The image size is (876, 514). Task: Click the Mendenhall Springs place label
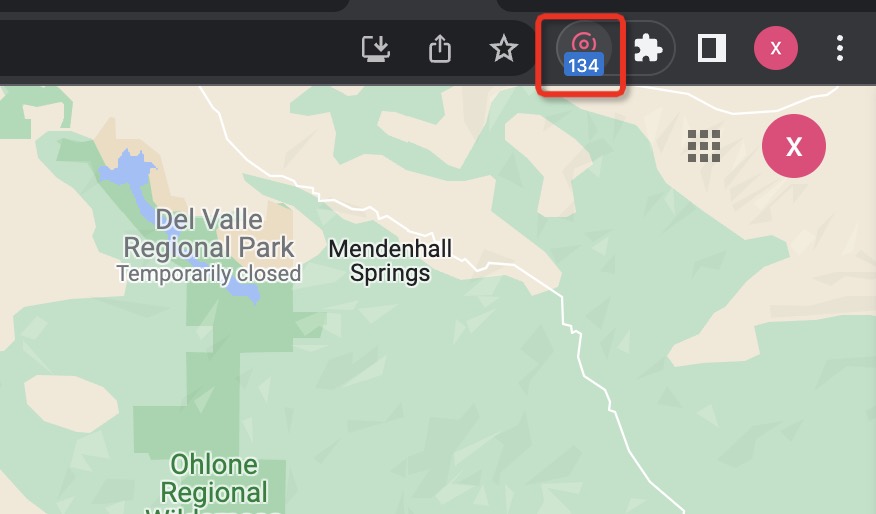tap(390, 261)
